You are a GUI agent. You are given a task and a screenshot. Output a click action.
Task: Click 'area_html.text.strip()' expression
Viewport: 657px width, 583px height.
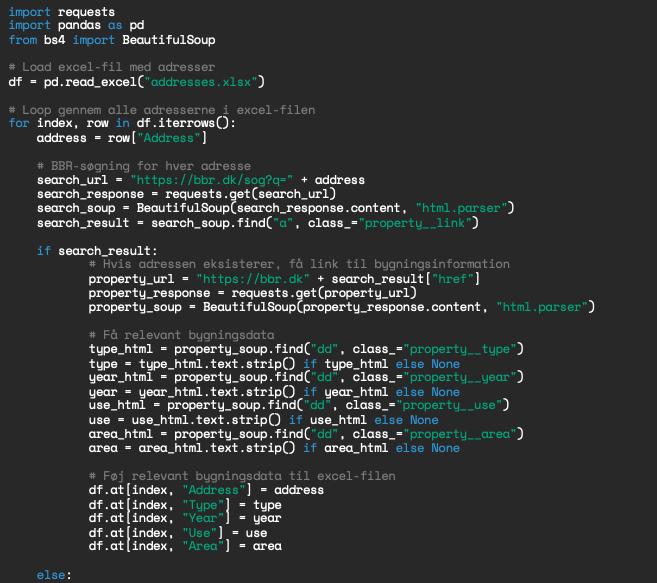tap(217, 448)
